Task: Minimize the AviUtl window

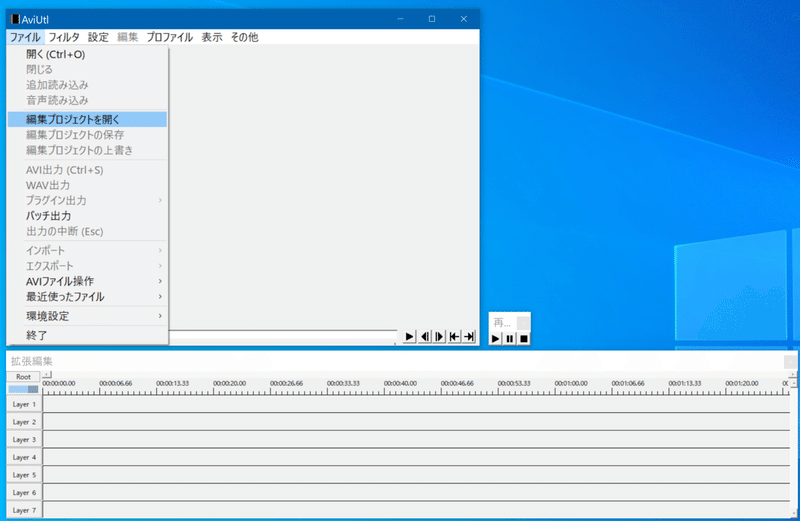Action: point(401,19)
